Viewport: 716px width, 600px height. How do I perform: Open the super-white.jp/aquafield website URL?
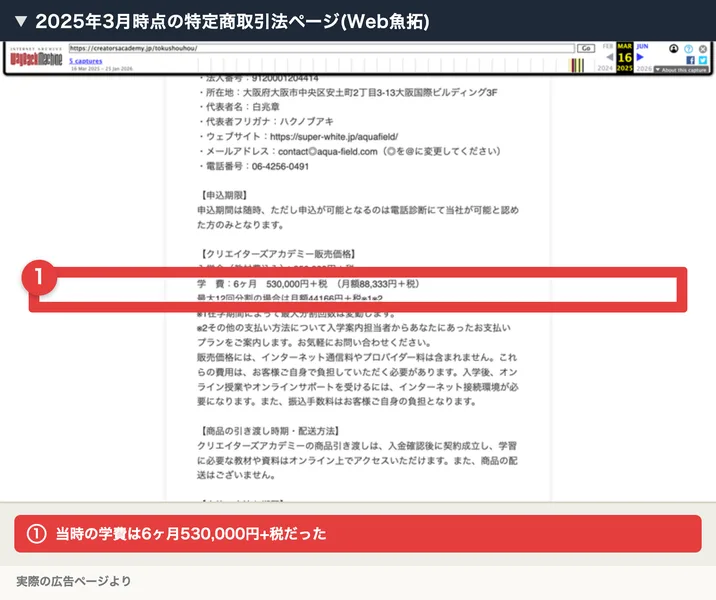point(334,137)
